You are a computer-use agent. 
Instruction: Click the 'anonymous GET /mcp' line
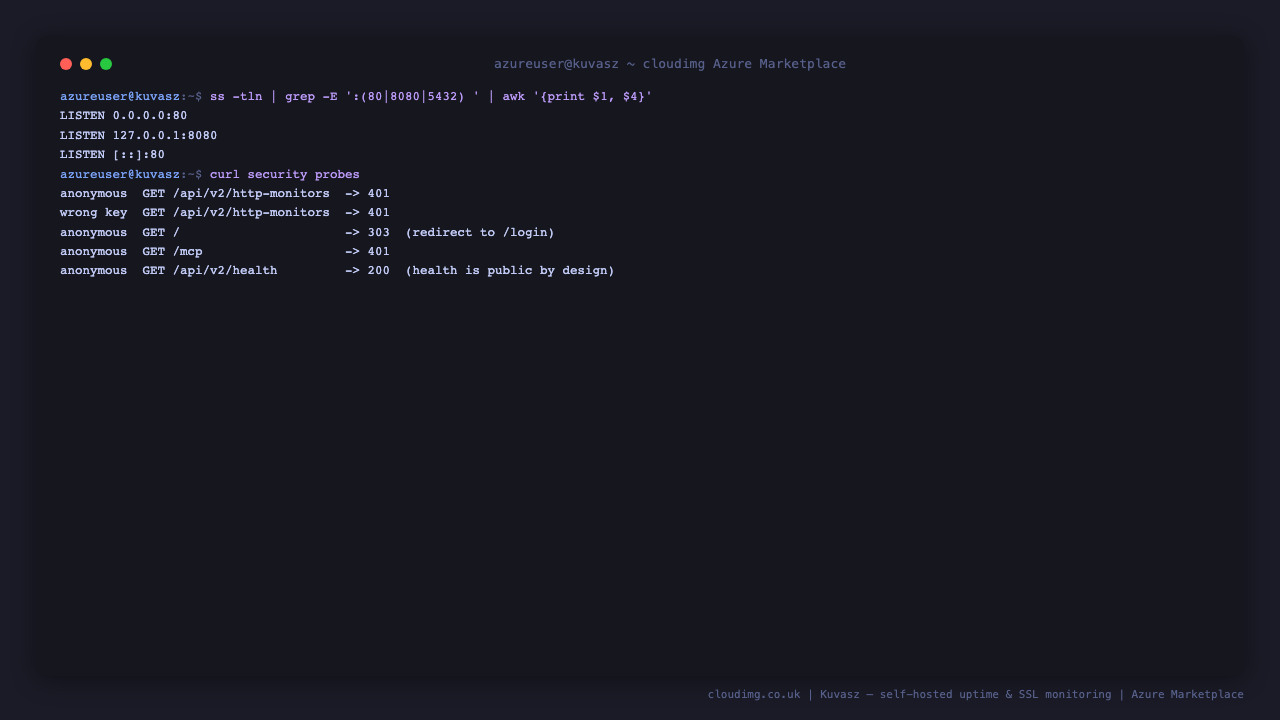(x=225, y=251)
